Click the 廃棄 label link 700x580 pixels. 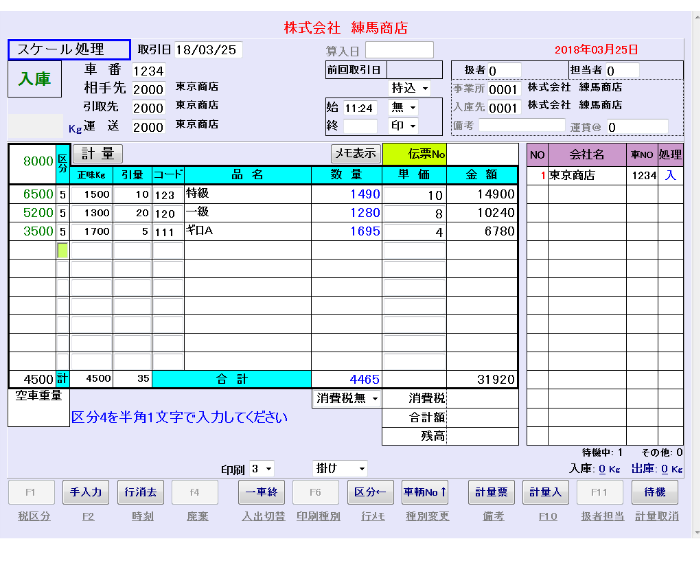point(197,516)
